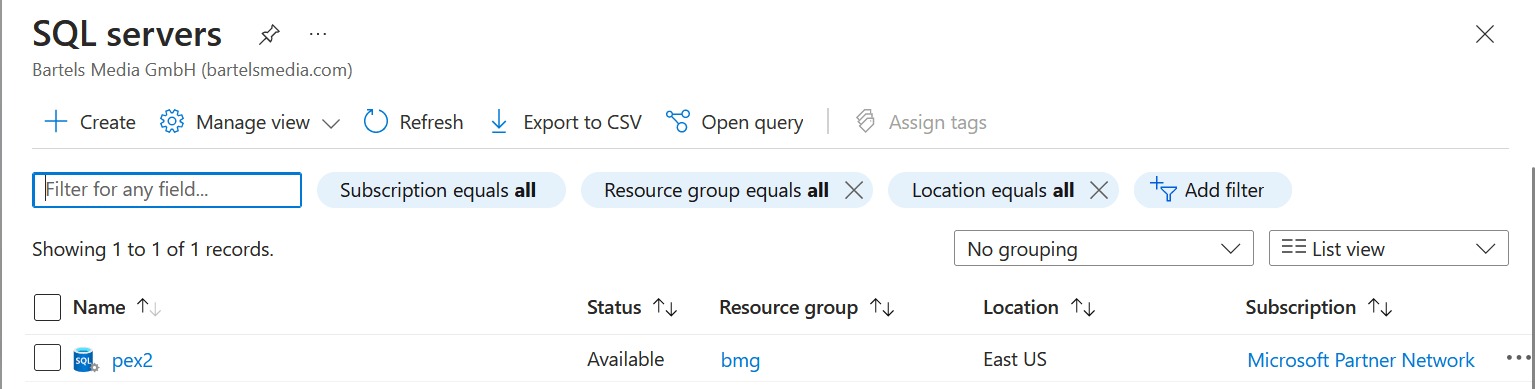Click the Available status text
This screenshot has width=1535, height=389.
coord(625,359)
